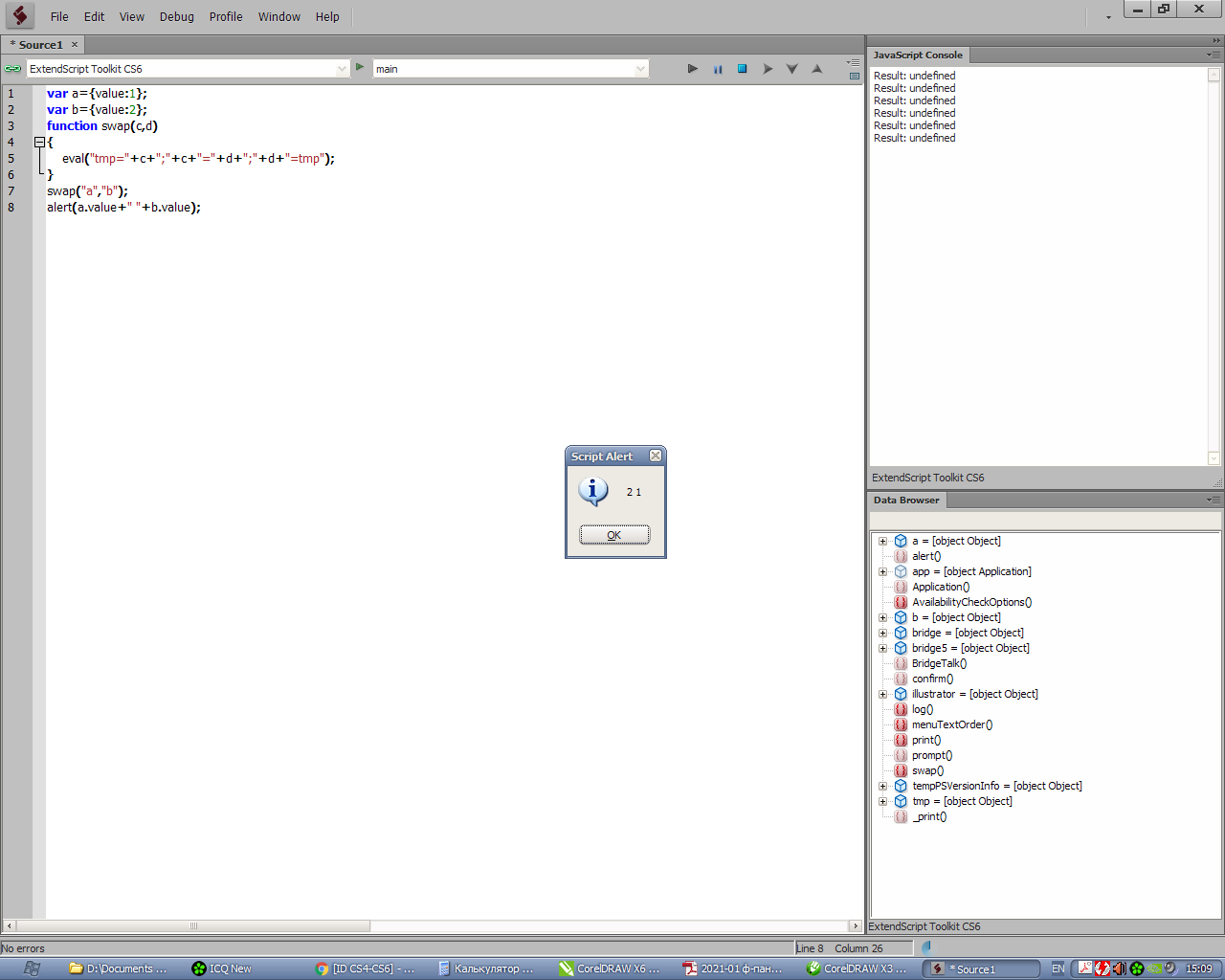Click the editor's horizontal scrollbar track
The image size is (1225, 980).
click(574, 925)
